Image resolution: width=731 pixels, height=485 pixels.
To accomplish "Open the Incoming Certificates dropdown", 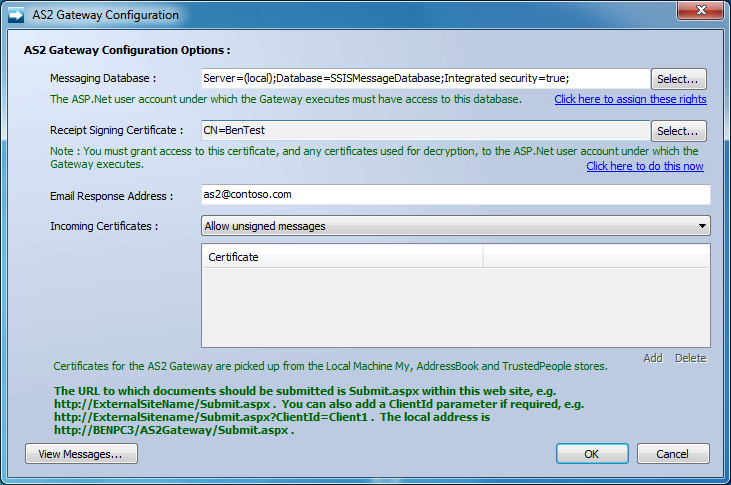I will [456, 226].
